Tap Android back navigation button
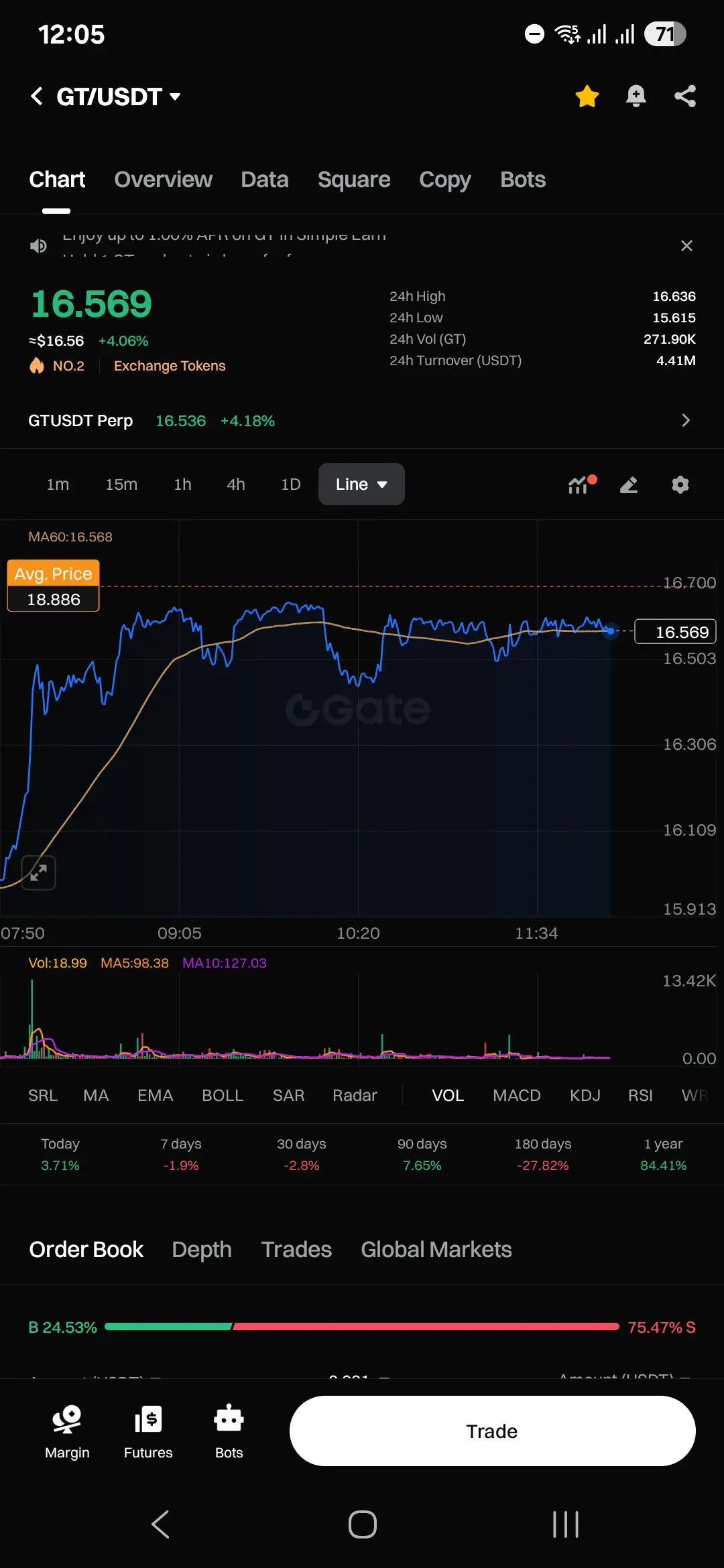 [x=160, y=1524]
